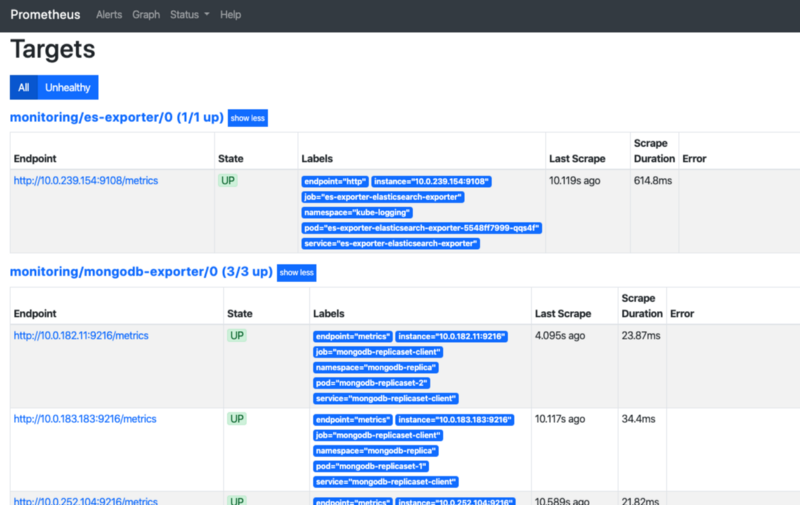Screen dimensions: 800x505
Task: Click the 34.4ms scrape duration value
Action: coord(638,419)
